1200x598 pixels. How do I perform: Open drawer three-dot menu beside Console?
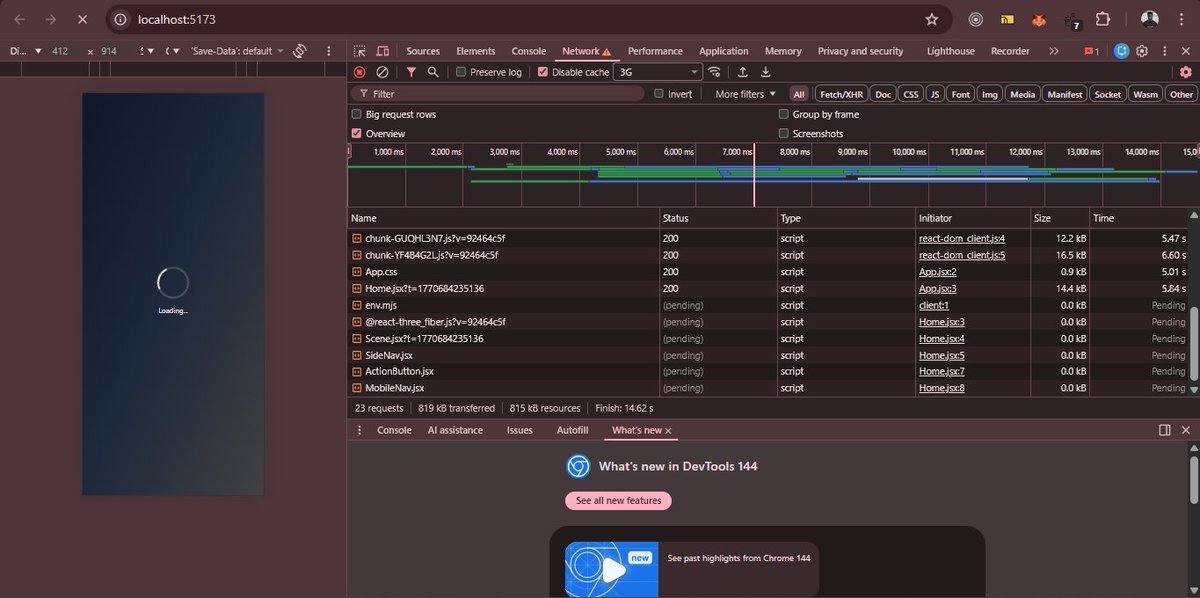click(360, 430)
